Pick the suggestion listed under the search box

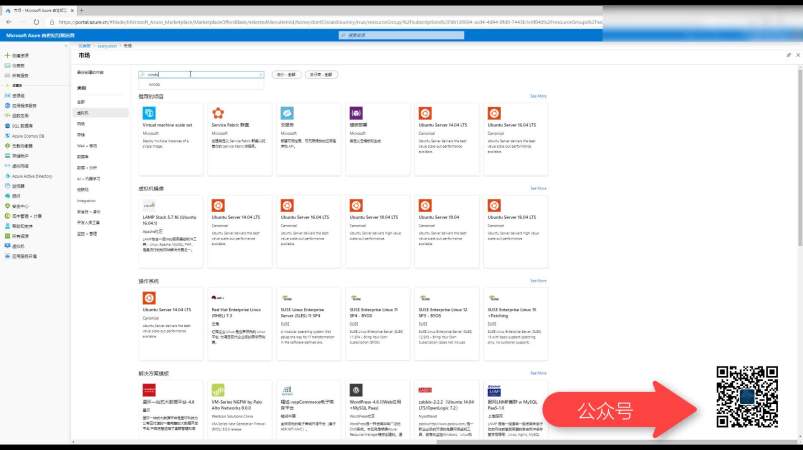tap(201, 84)
